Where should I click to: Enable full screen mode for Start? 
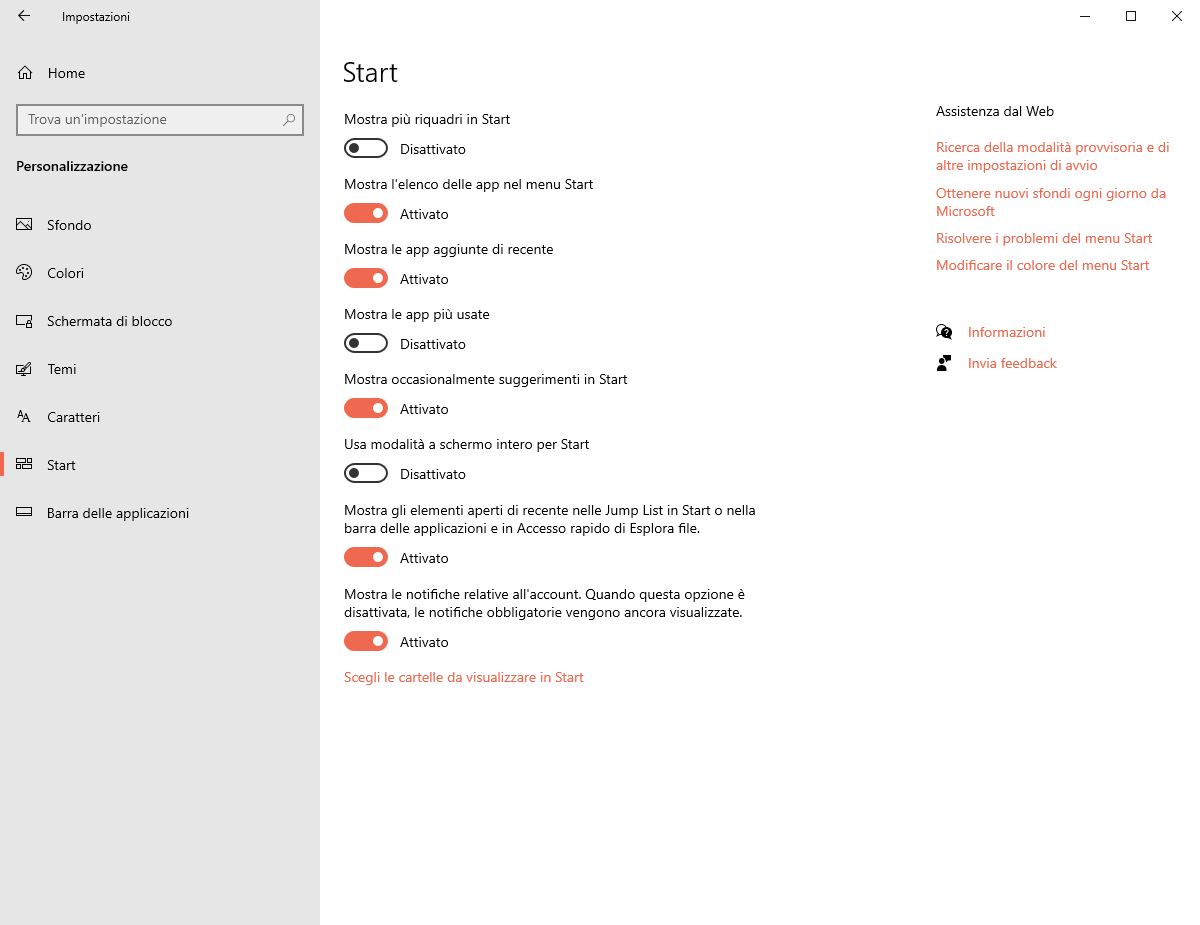coord(366,474)
